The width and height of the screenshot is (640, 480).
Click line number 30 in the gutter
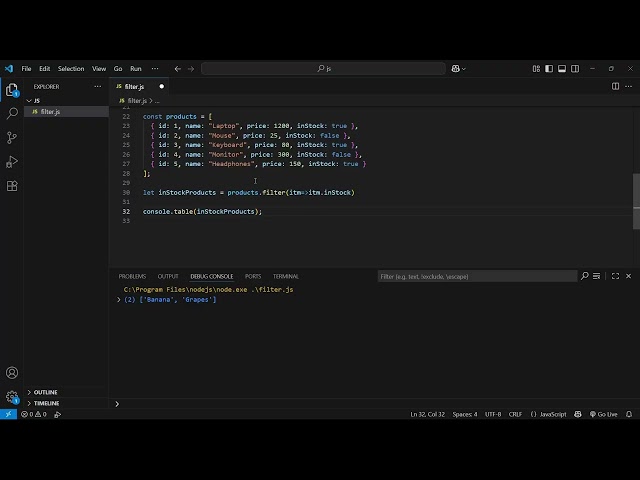126,192
